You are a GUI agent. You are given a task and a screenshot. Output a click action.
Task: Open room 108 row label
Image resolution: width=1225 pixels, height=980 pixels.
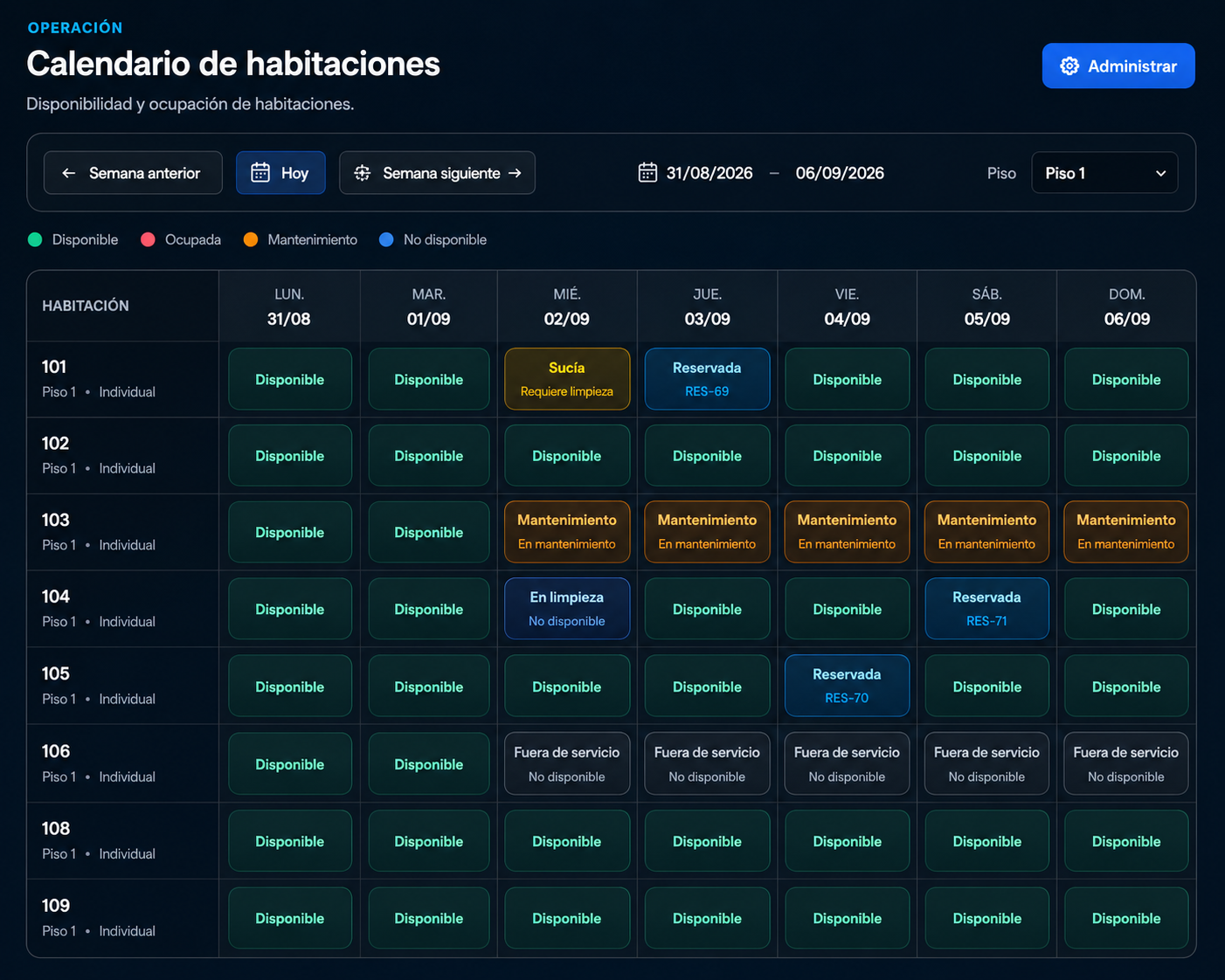click(x=122, y=840)
